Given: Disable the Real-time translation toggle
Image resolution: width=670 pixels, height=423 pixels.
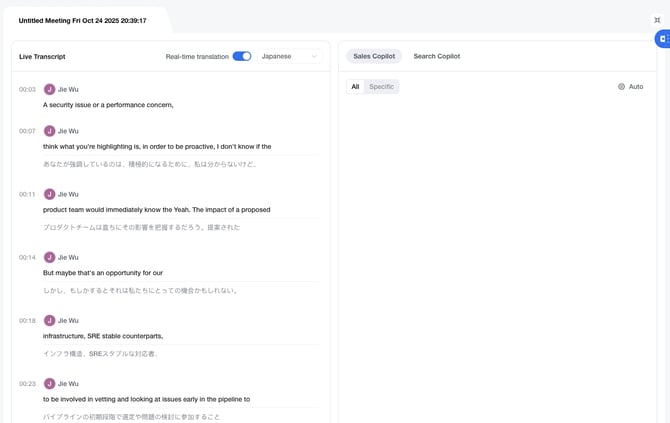Looking at the screenshot, I should coord(242,57).
